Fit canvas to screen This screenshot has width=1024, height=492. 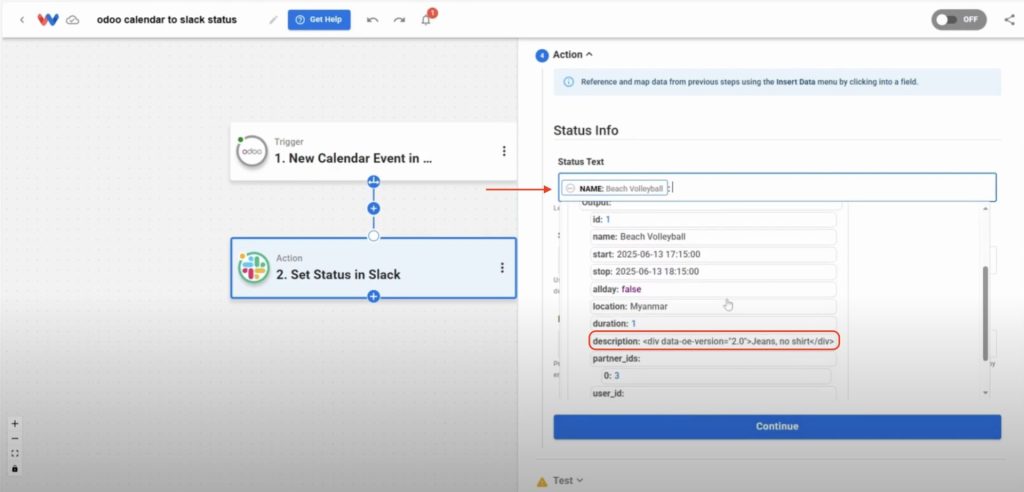click(x=15, y=453)
